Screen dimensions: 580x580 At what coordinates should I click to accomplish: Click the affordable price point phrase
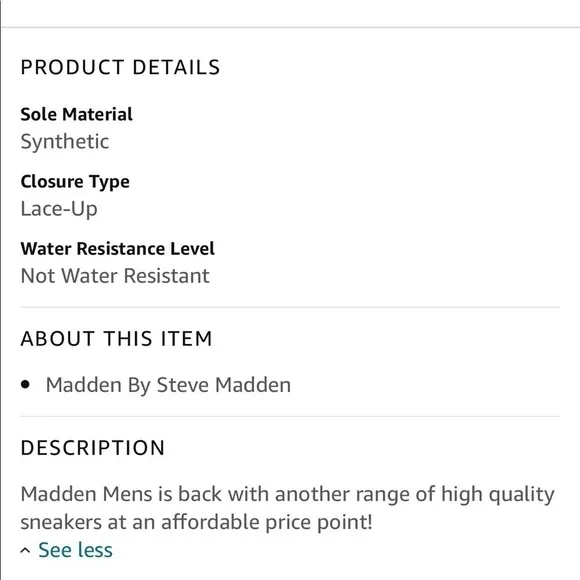266,523
